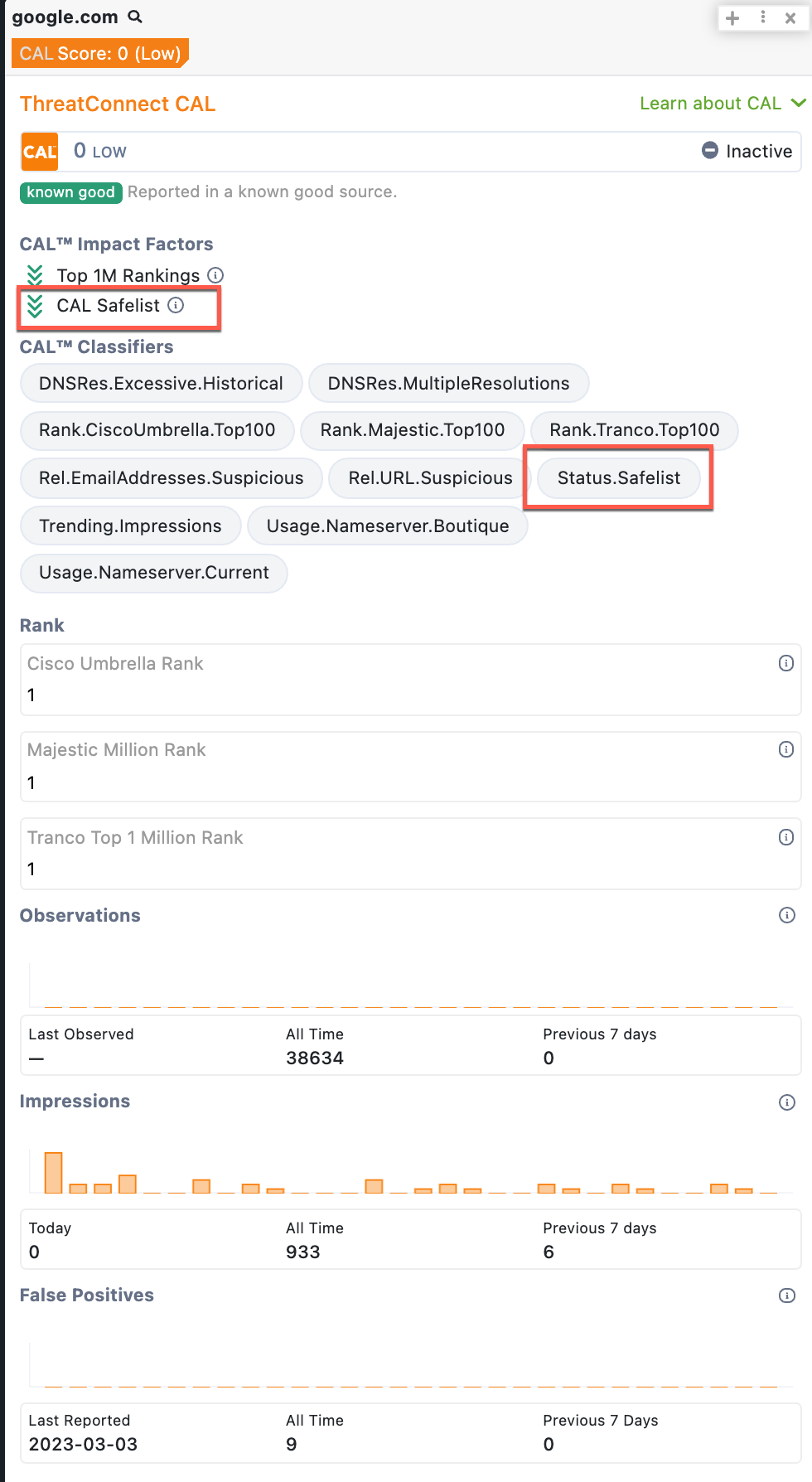Click 'Reported in a known good source.' text
812x1482 pixels.
coord(263,192)
